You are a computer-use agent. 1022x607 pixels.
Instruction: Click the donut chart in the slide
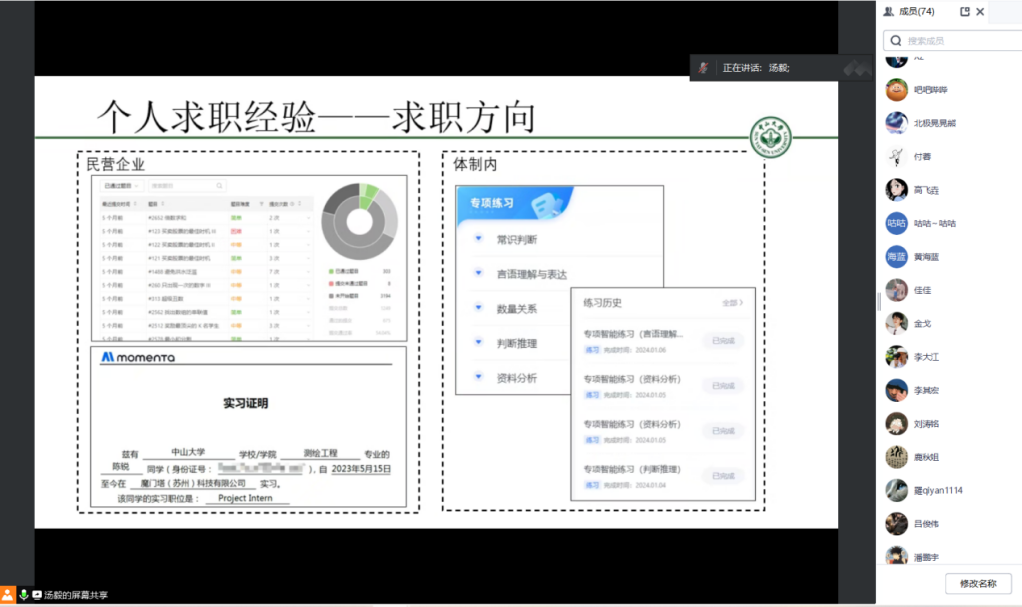coord(360,219)
